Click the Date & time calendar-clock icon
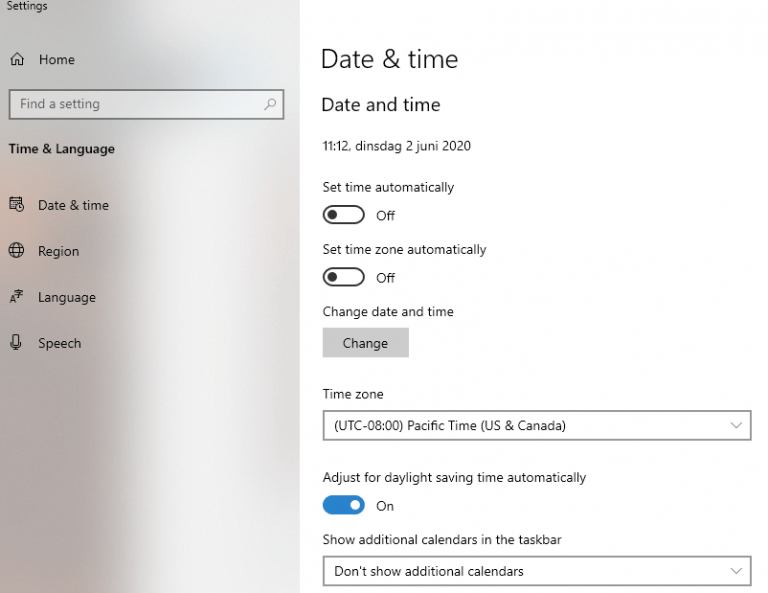Screen dimensions: 768x593 tap(17, 204)
